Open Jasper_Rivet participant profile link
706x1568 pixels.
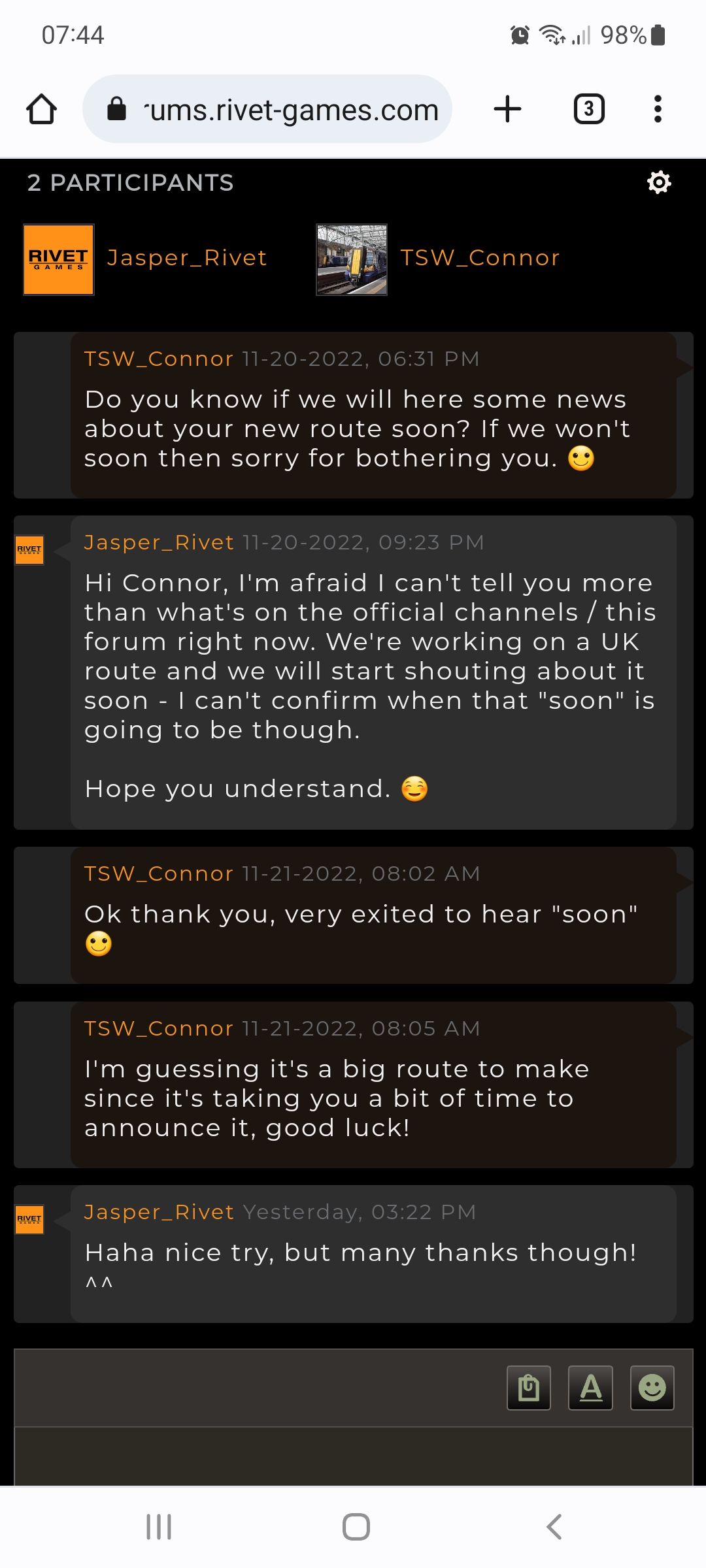click(187, 258)
